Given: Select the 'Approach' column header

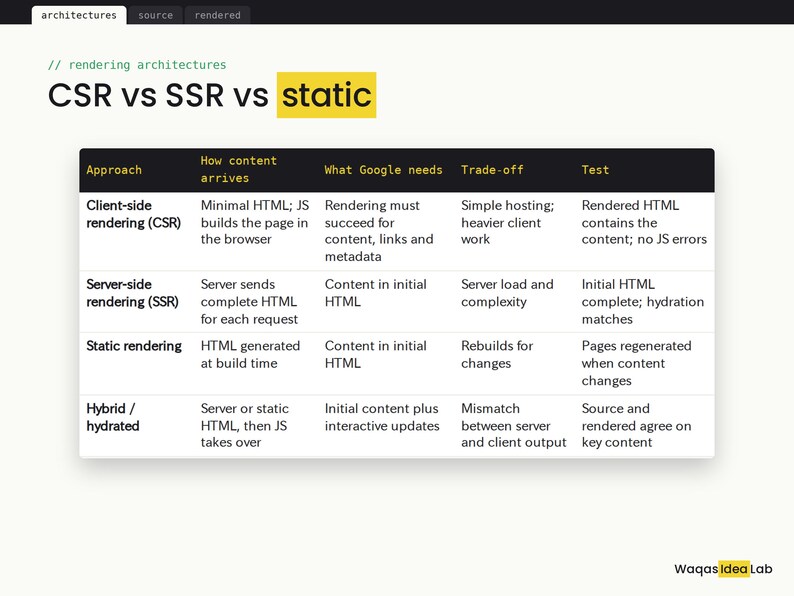Looking at the screenshot, I should click(x=114, y=170).
